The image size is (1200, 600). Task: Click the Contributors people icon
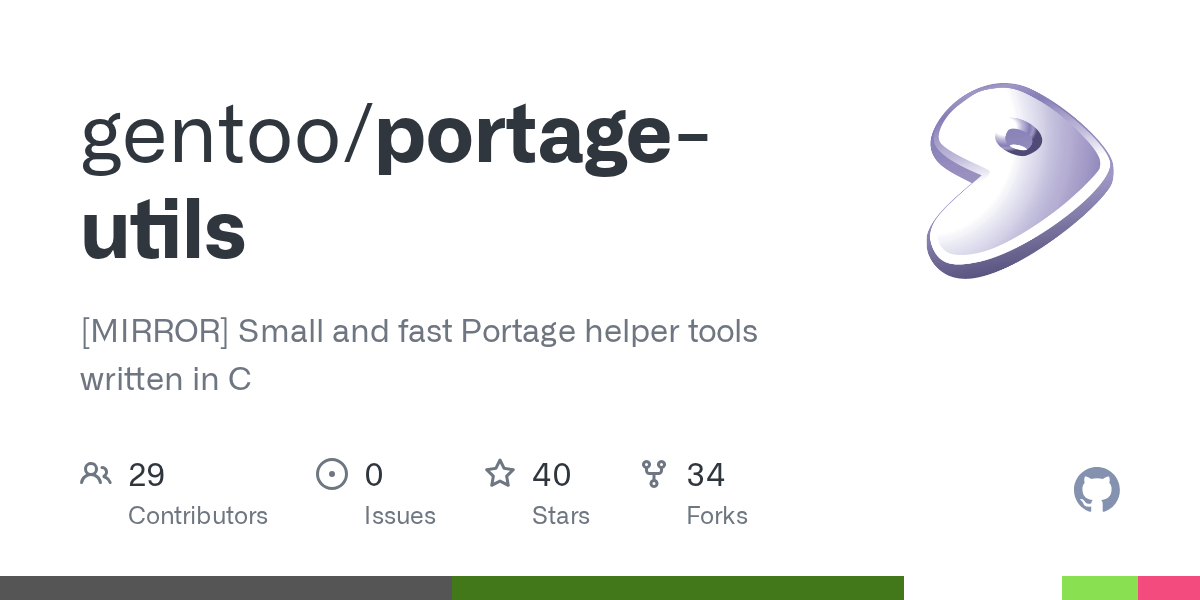pyautogui.click(x=96, y=474)
